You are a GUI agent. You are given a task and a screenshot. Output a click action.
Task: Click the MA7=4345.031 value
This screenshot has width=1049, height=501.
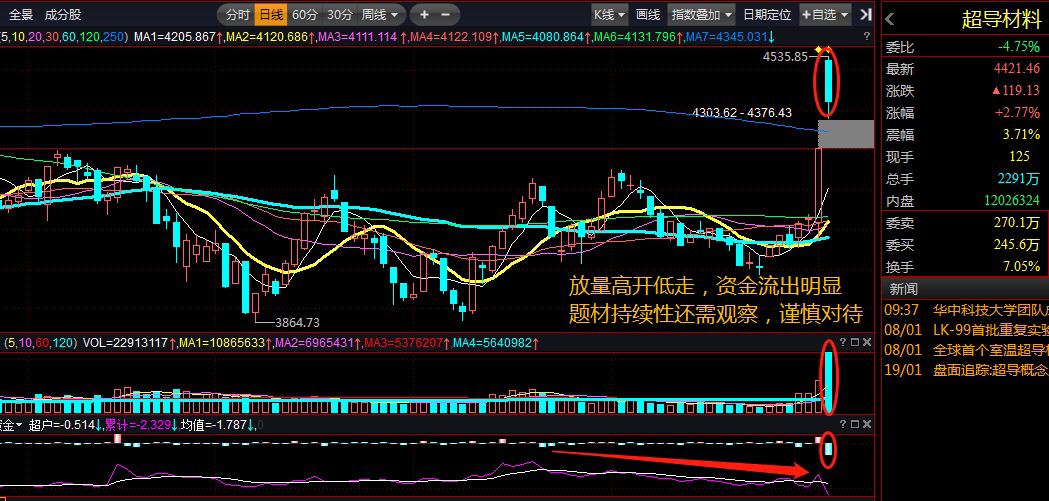pos(727,37)
